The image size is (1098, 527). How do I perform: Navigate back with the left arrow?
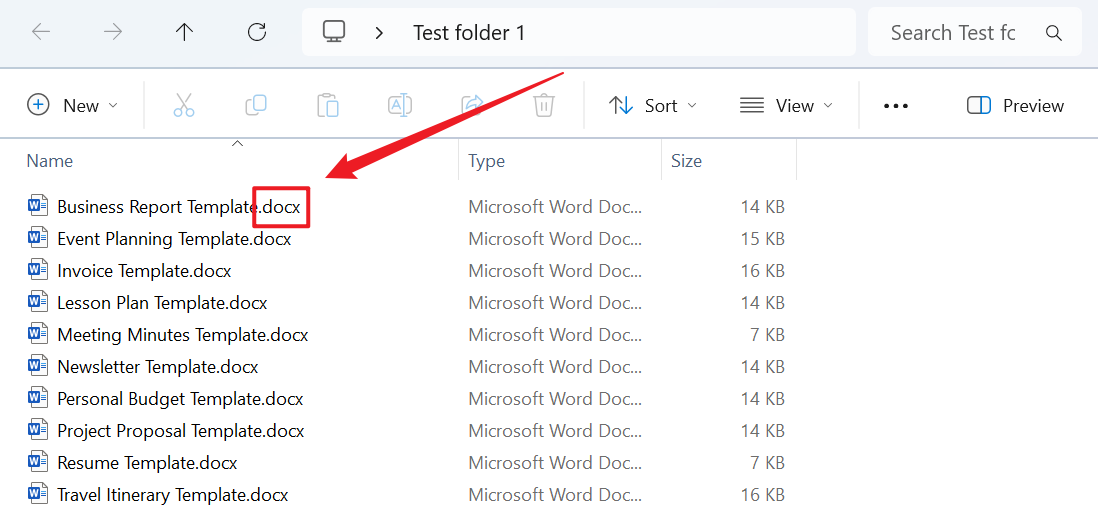coord(41,32)
